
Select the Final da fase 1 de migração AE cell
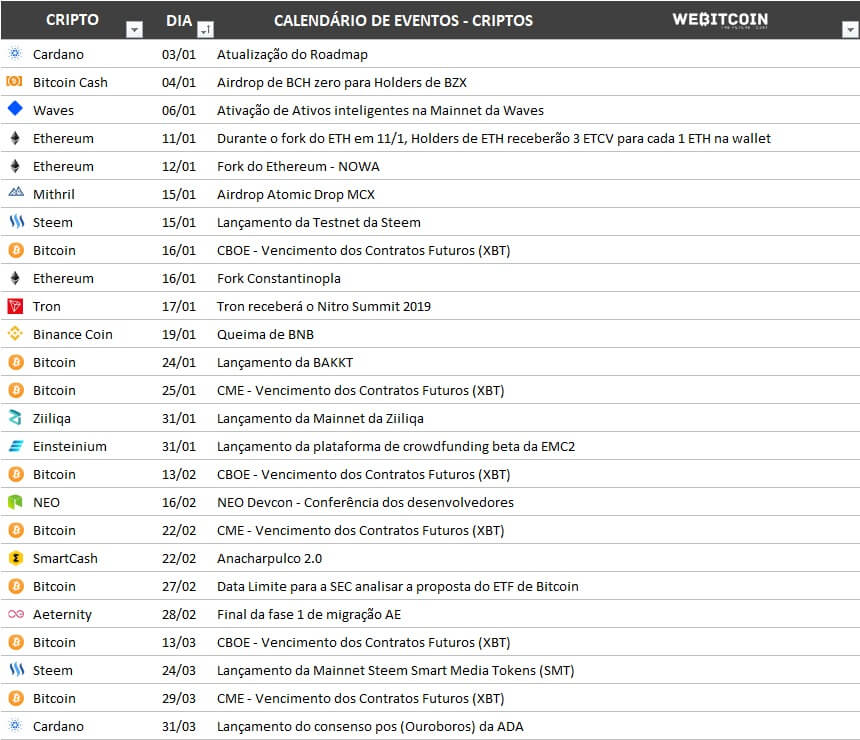click(x=309, y=614)
